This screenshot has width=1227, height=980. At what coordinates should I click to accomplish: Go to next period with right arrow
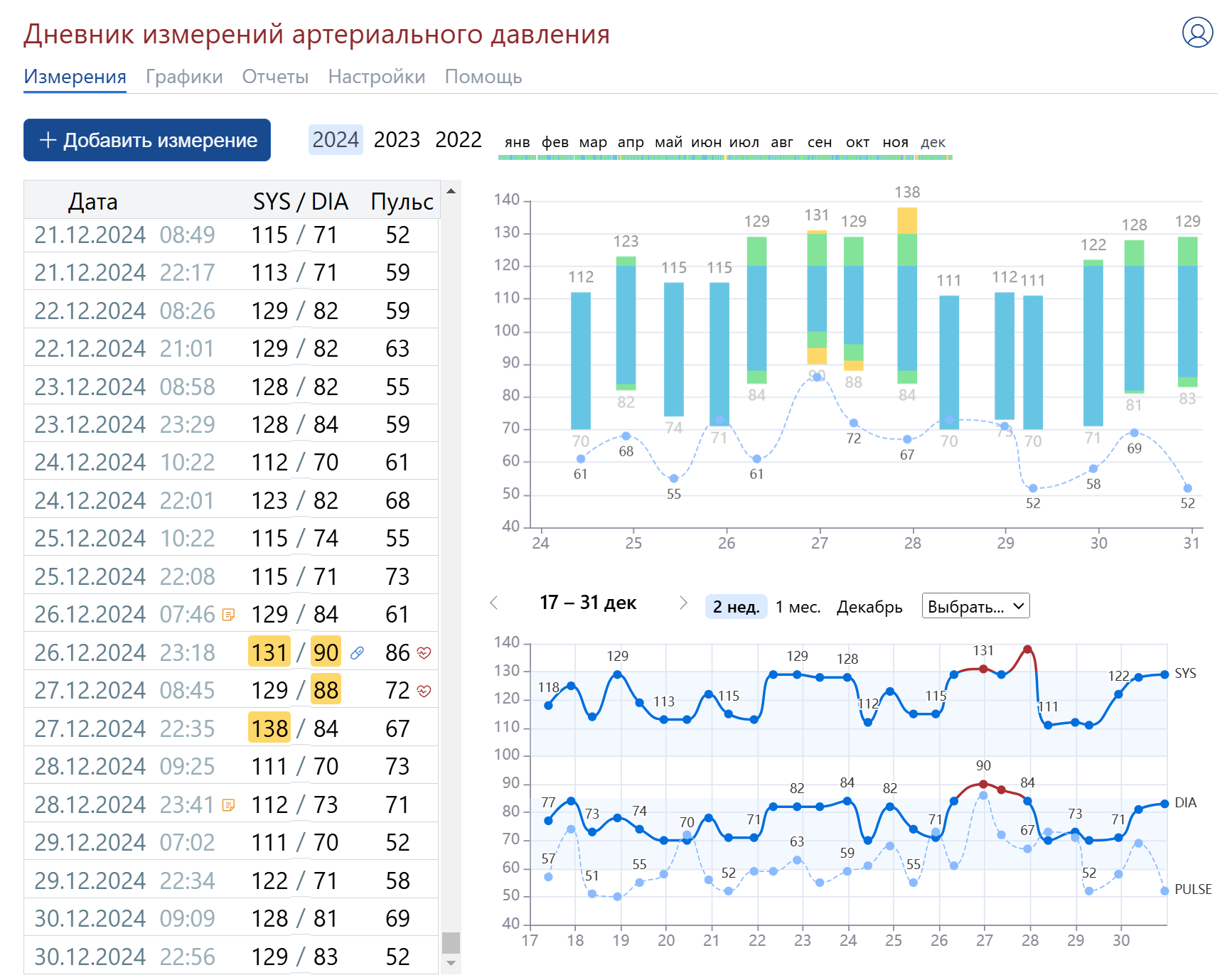683,603
